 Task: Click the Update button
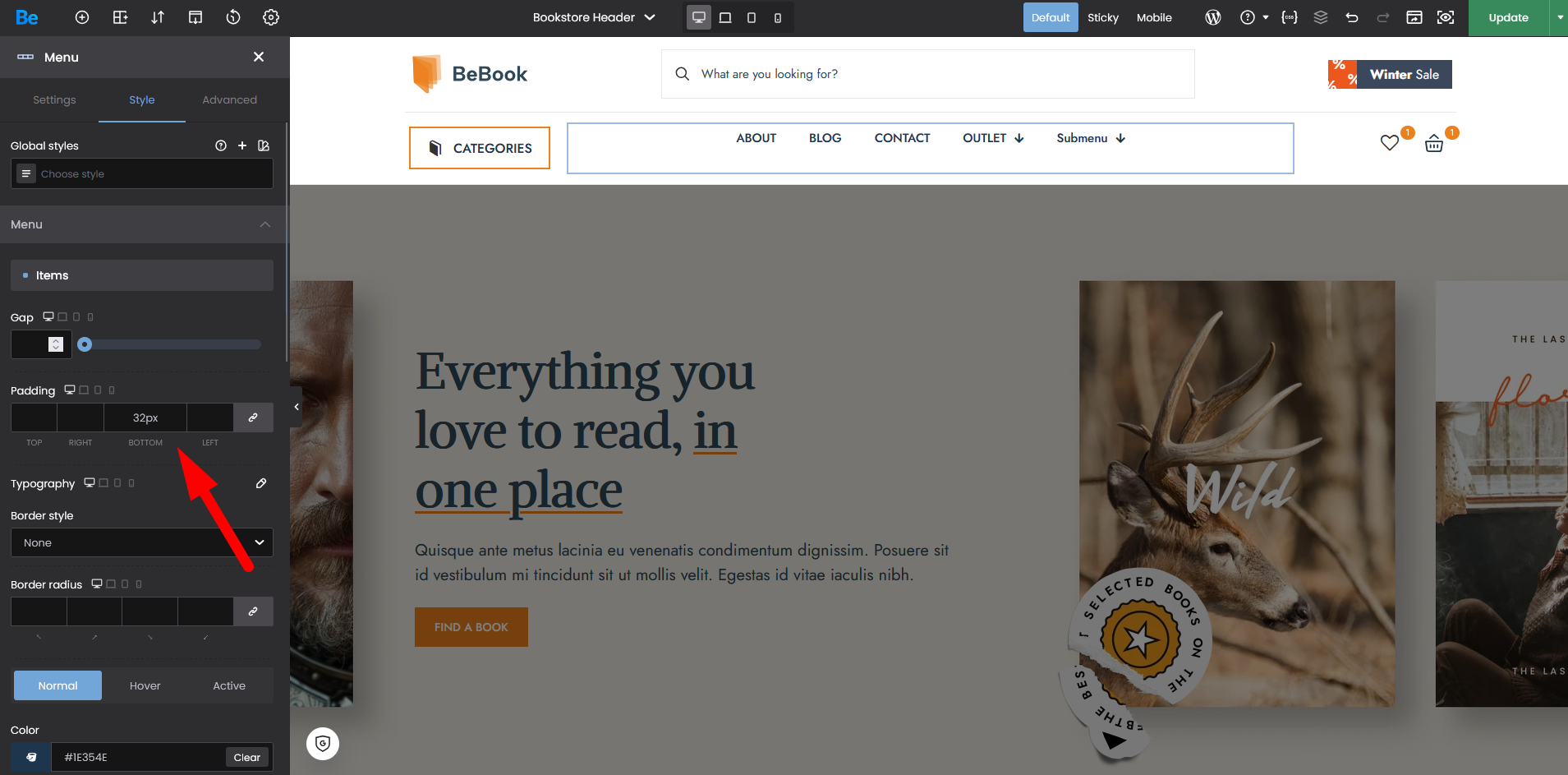[x=1508, y=17]
